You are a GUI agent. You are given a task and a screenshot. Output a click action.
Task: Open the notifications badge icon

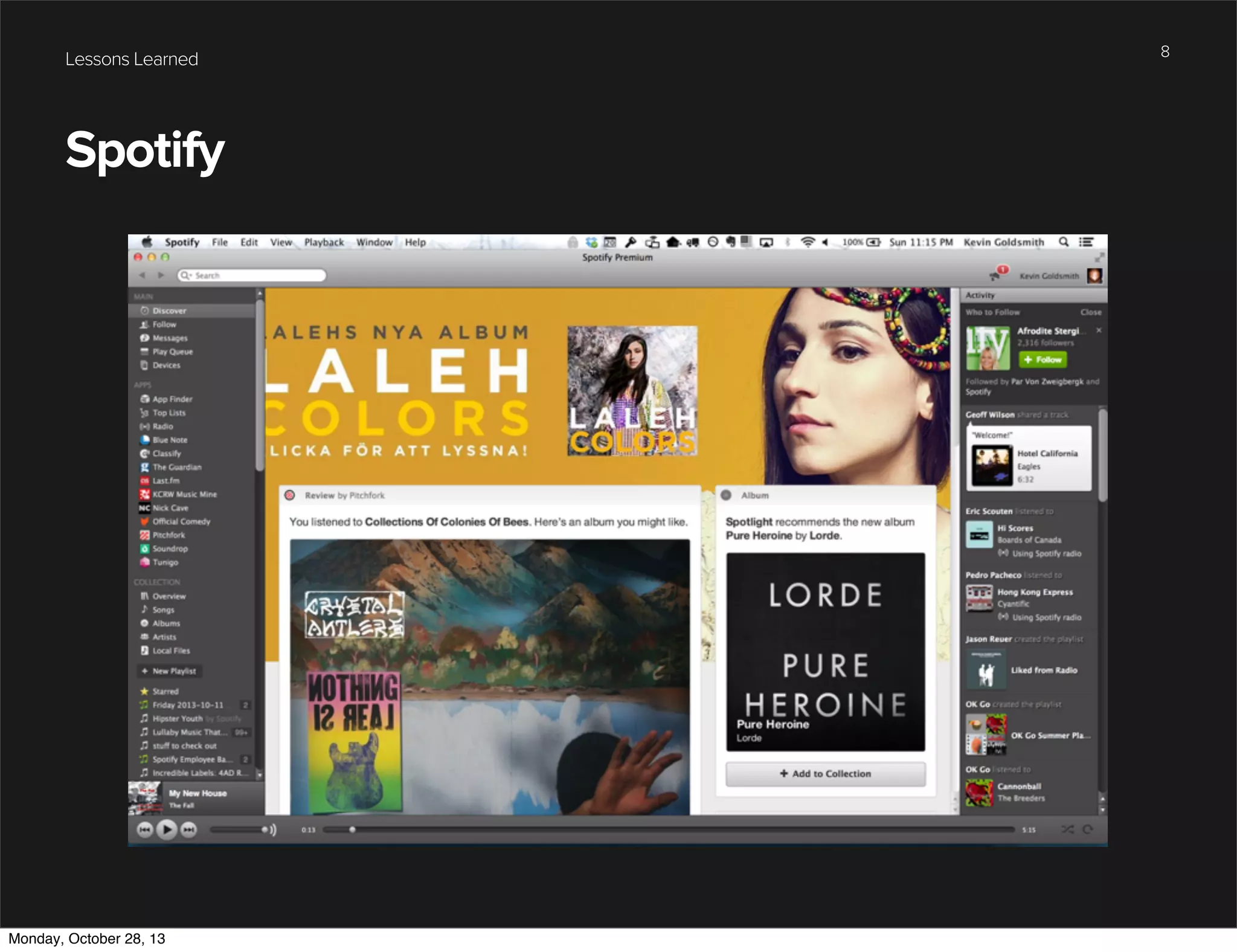(998, 274)
